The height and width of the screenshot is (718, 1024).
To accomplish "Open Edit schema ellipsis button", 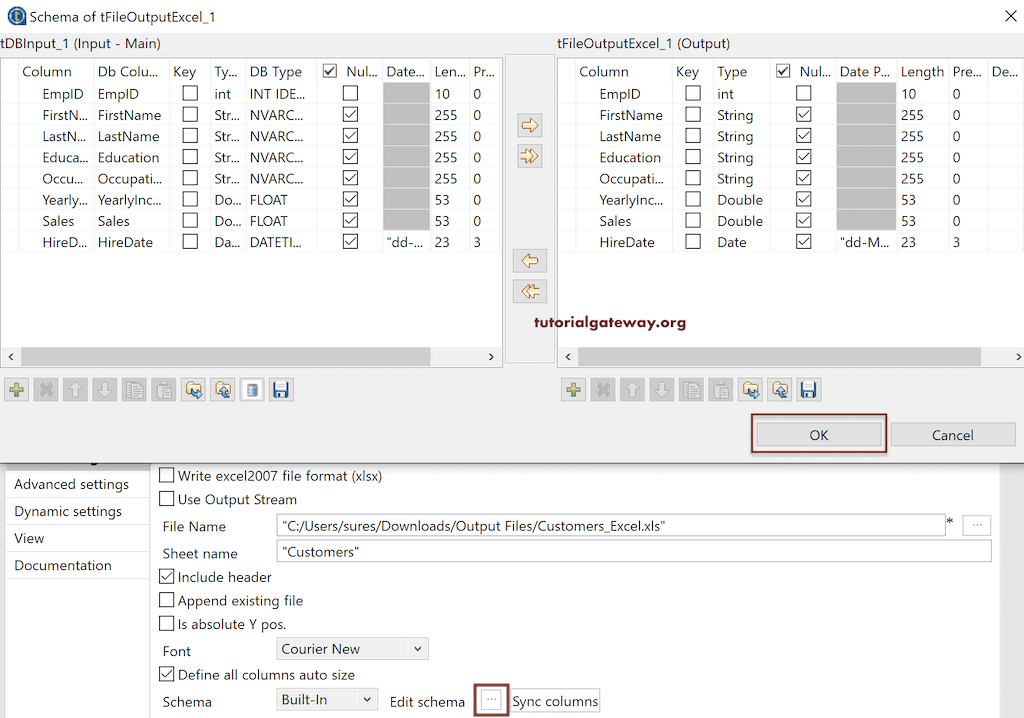I will (x=491, y=701).
